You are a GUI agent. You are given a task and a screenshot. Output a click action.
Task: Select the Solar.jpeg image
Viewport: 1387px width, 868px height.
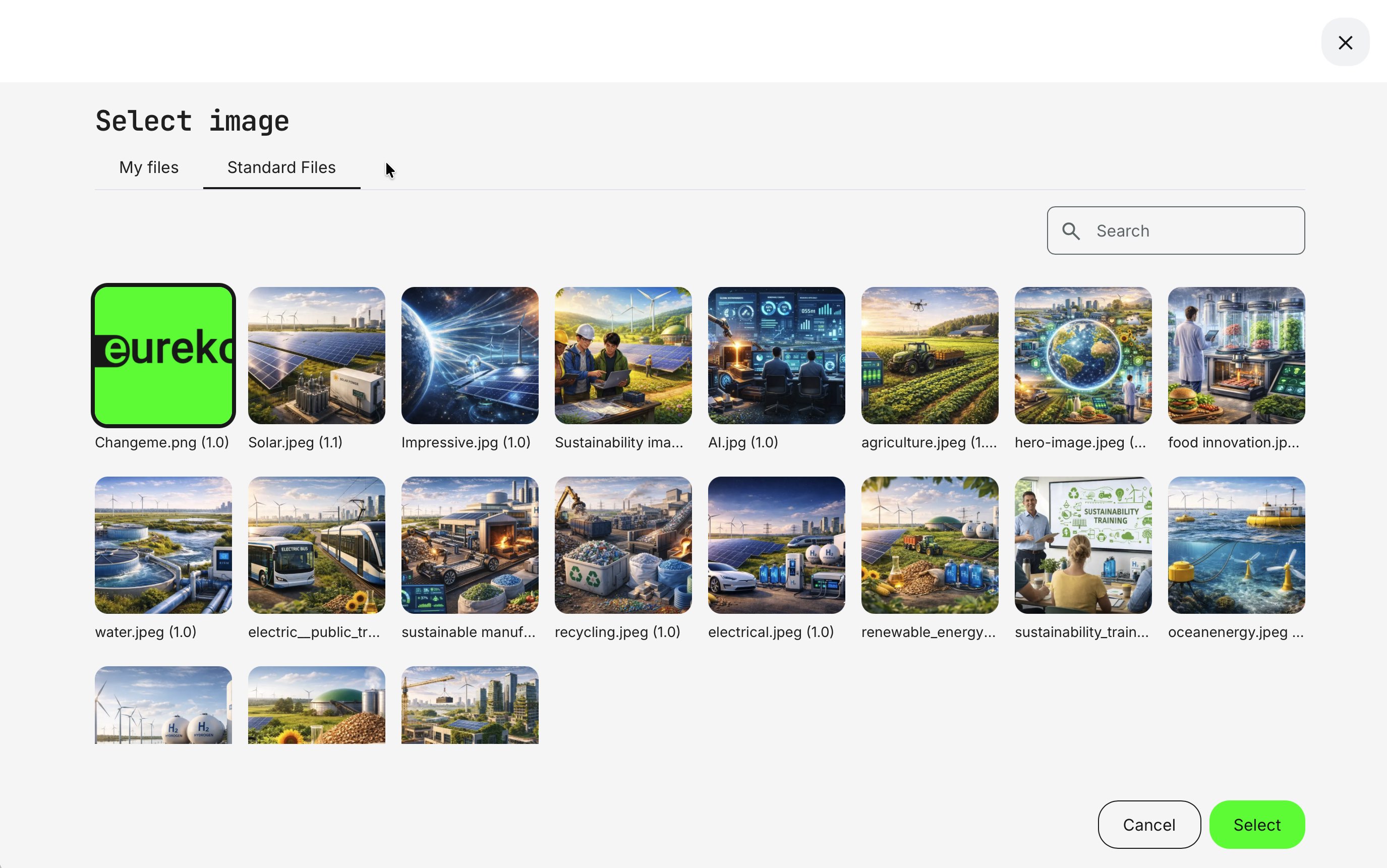pos(316,356)
